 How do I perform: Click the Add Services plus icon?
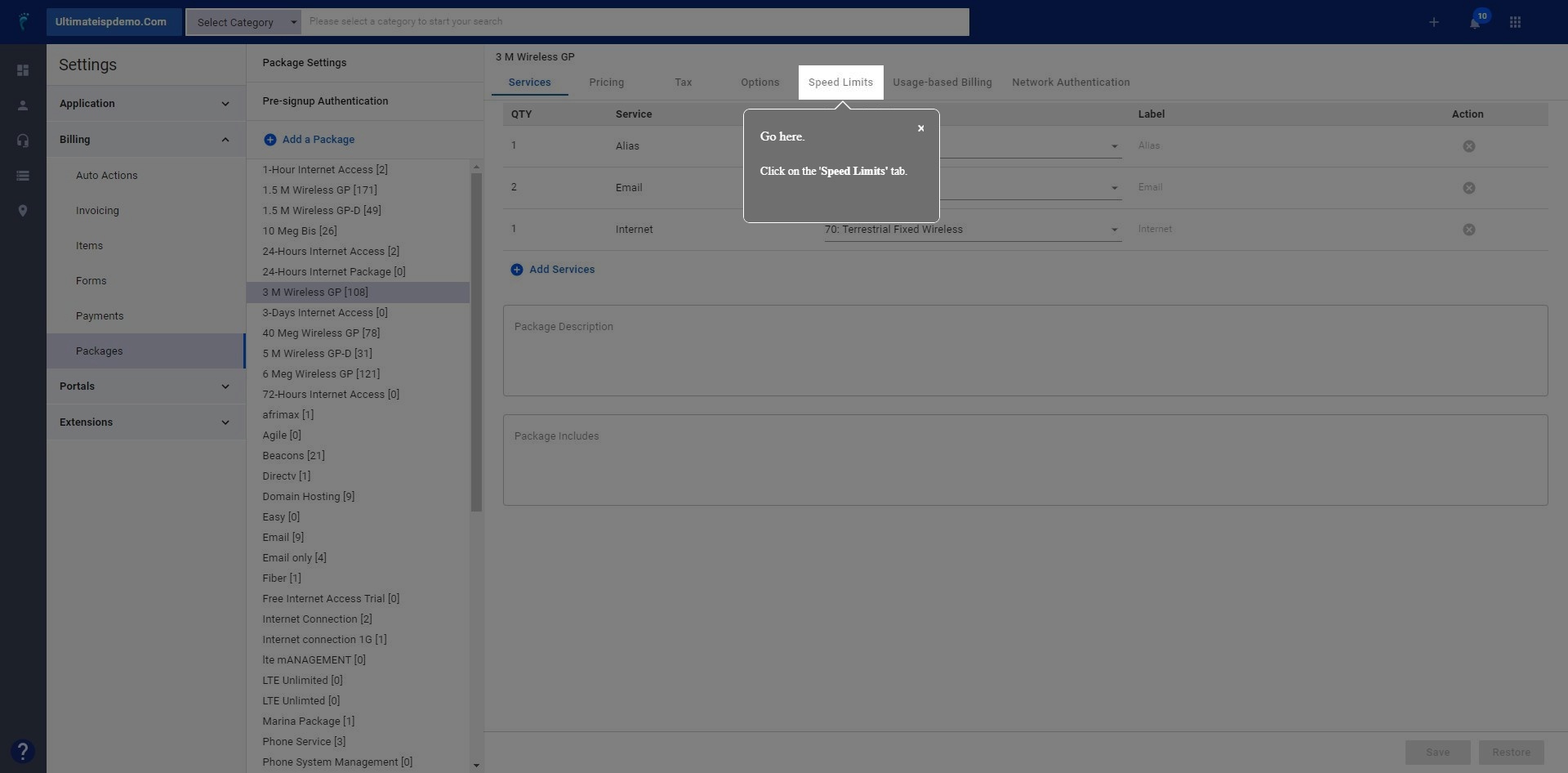pos(517,270)
